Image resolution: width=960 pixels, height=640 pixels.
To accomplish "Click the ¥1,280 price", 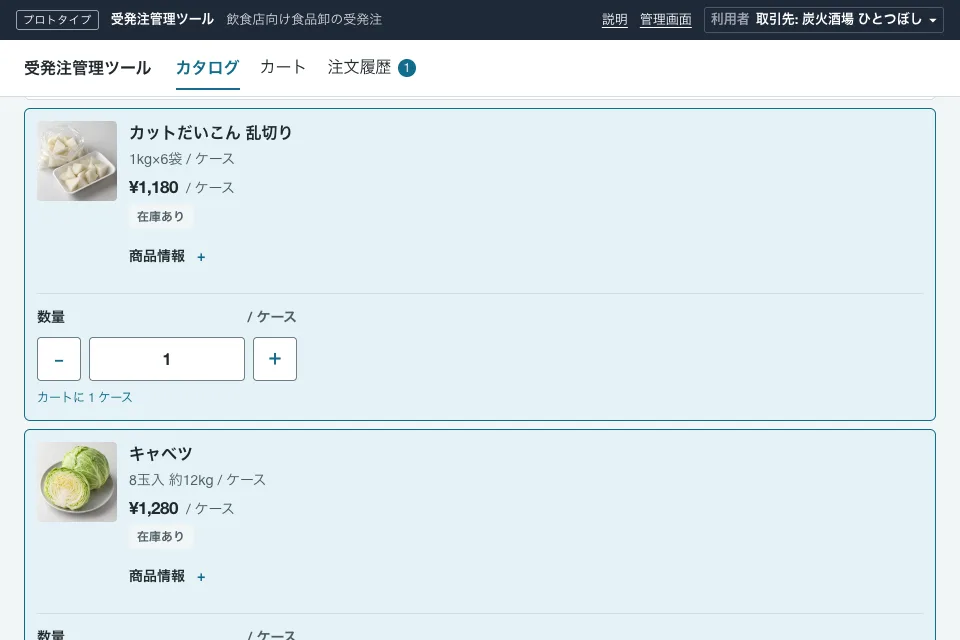I will coord(154,508).
